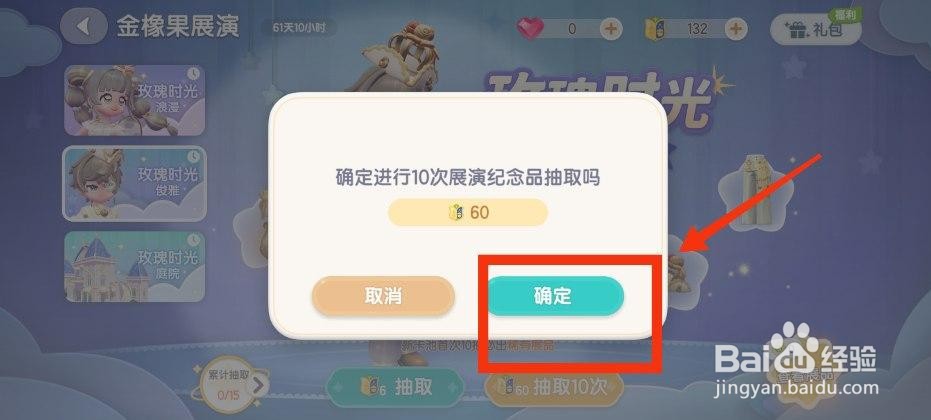Confirm the 10 draws with 确定
Image resolution: width=931 pixels, height=420 pixels.
coord(555,295)
